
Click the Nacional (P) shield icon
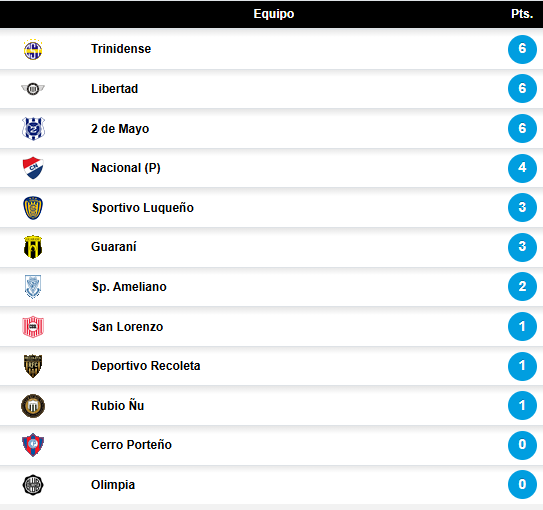click(x=33, y=168)
